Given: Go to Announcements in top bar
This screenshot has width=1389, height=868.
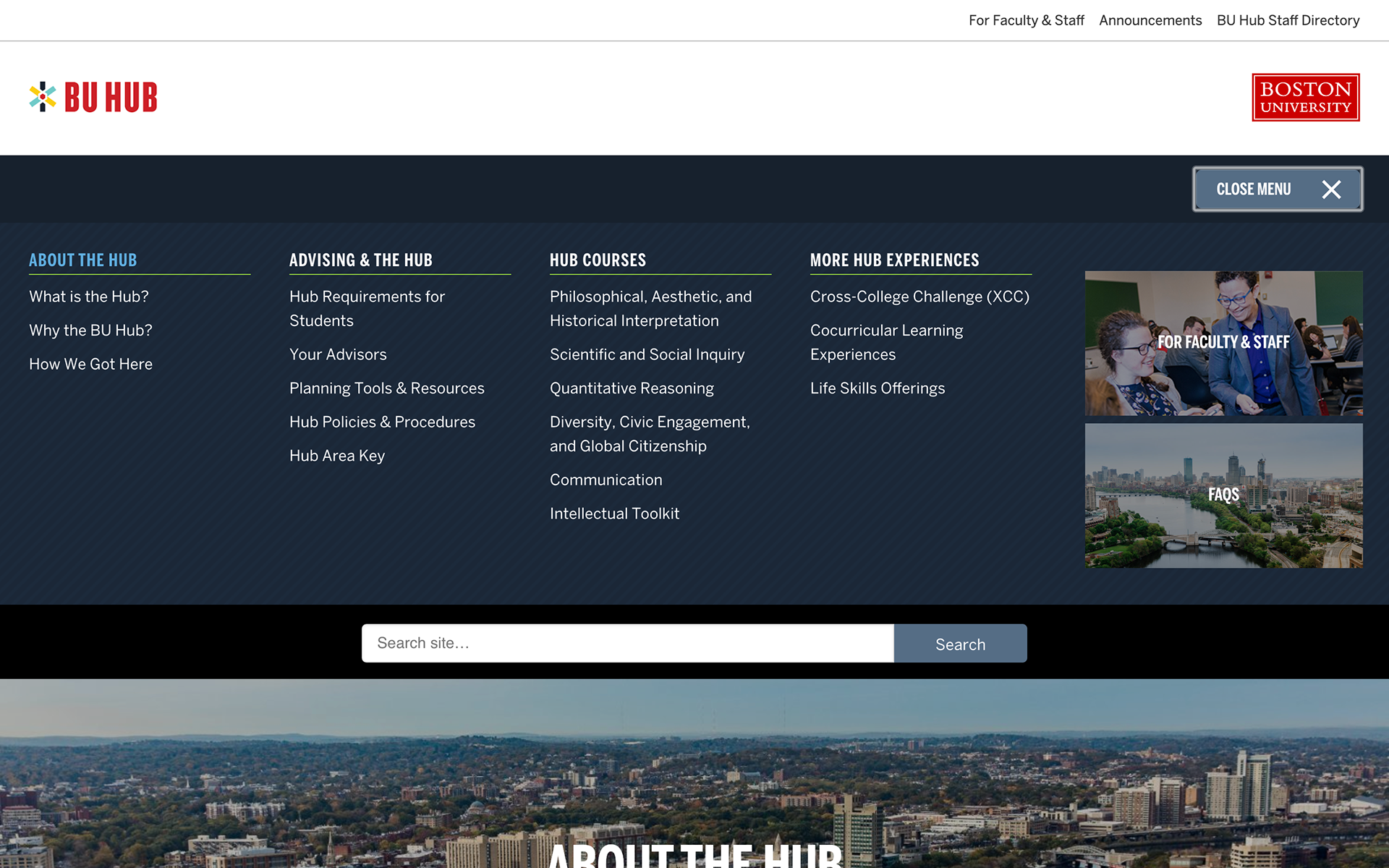Looking at the screenshot, I should tap(1150, 20).
